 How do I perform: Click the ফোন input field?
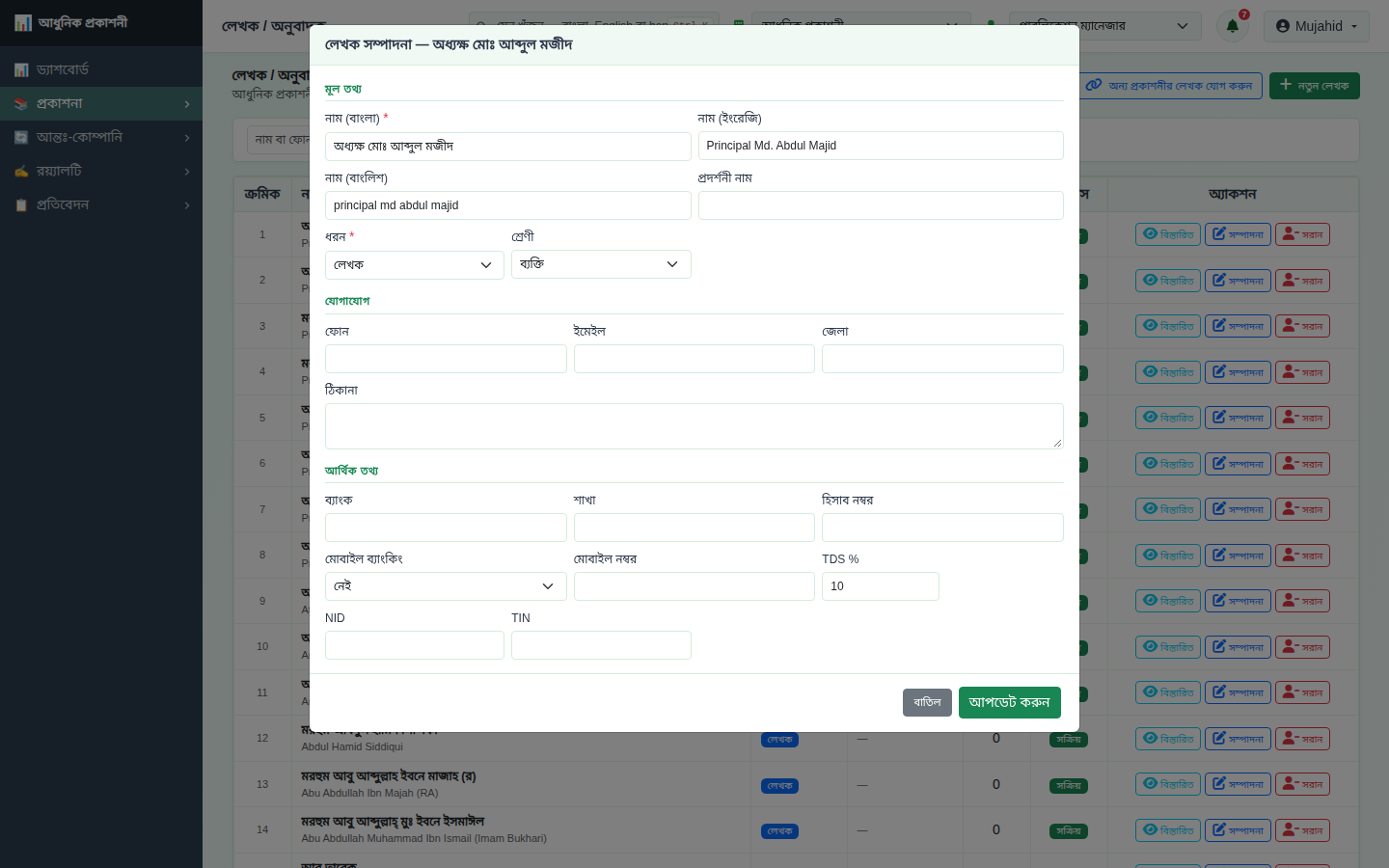coord(446,359)
